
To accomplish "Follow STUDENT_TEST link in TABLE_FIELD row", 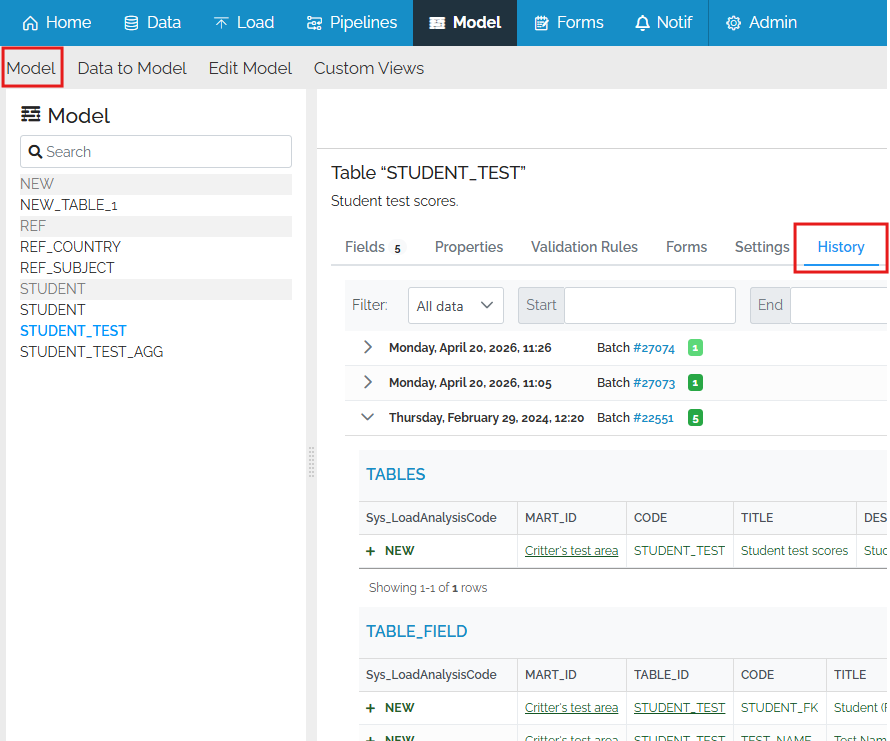I will [679, 708].
